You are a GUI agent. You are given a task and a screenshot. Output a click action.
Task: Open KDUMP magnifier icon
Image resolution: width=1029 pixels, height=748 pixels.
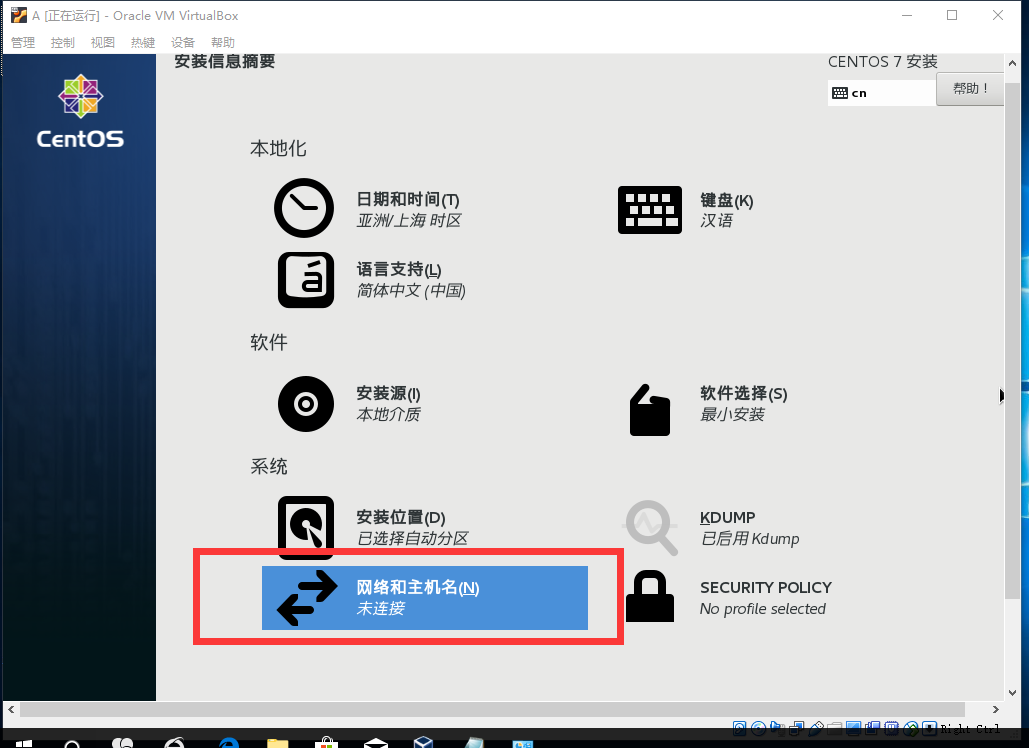(x=650, y=528)
